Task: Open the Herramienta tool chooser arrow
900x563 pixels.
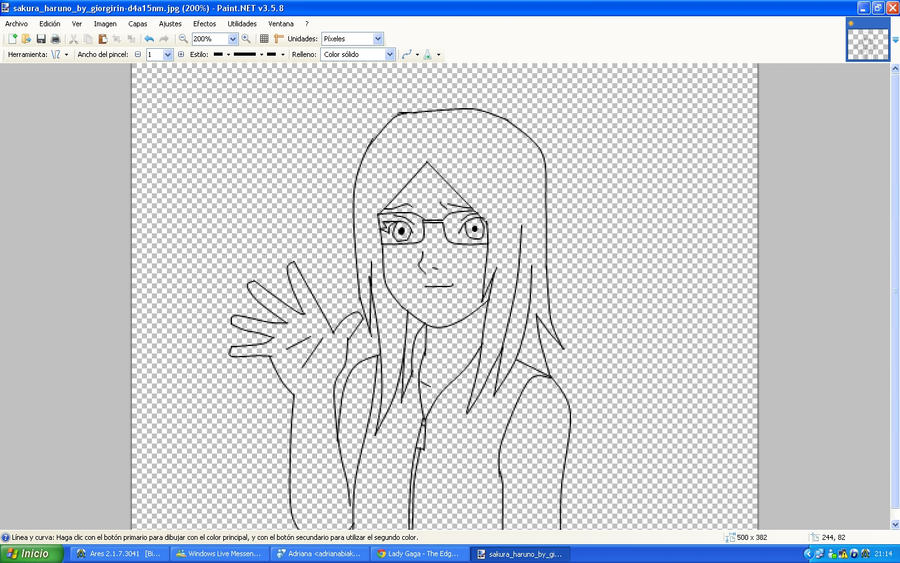Action: pyautogui.click(x=66, y=55)
